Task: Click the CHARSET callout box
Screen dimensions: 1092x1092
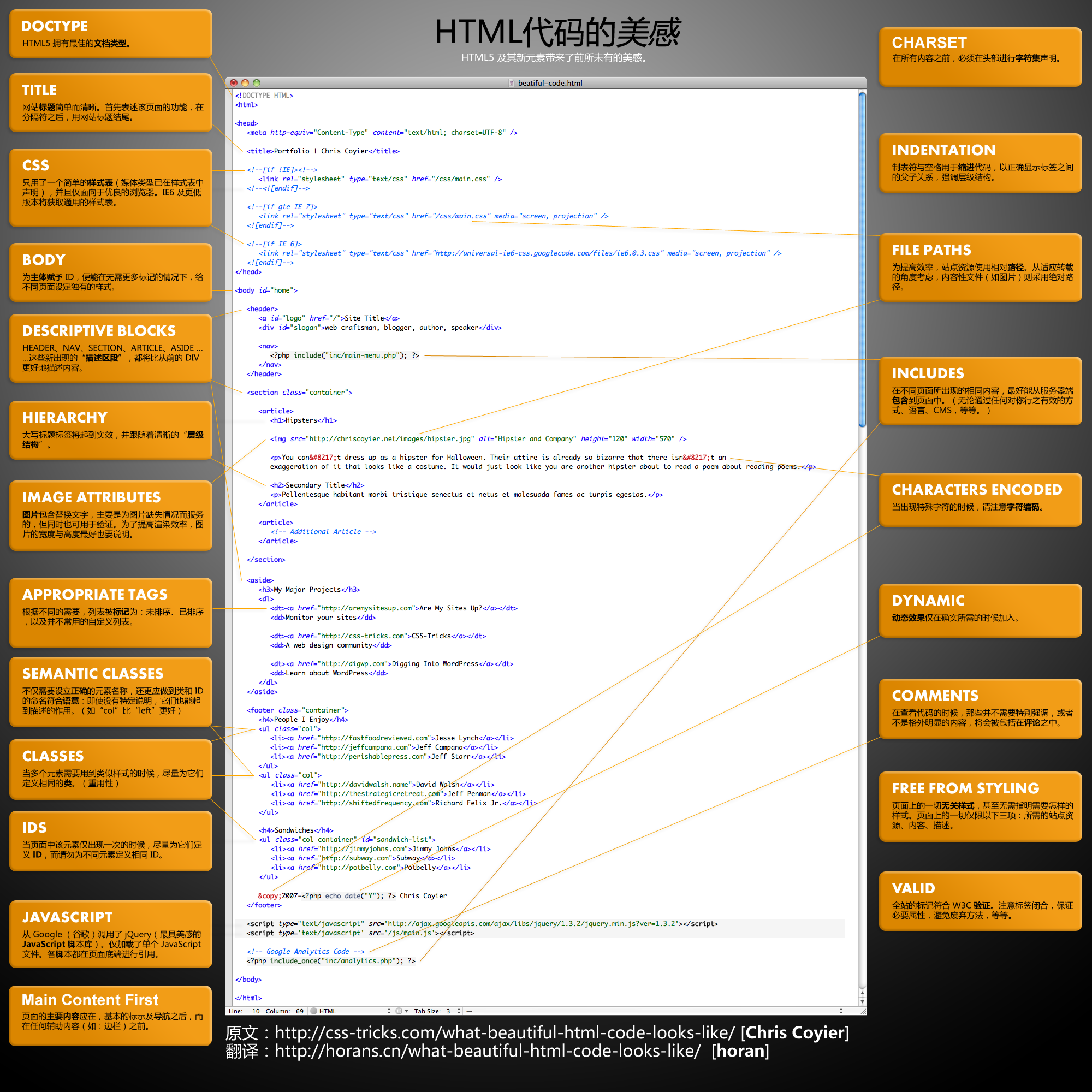Action: [980, 57]
